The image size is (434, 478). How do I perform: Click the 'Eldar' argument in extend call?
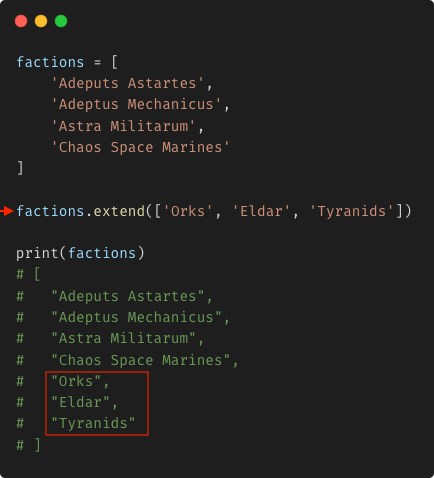[261, 211]
